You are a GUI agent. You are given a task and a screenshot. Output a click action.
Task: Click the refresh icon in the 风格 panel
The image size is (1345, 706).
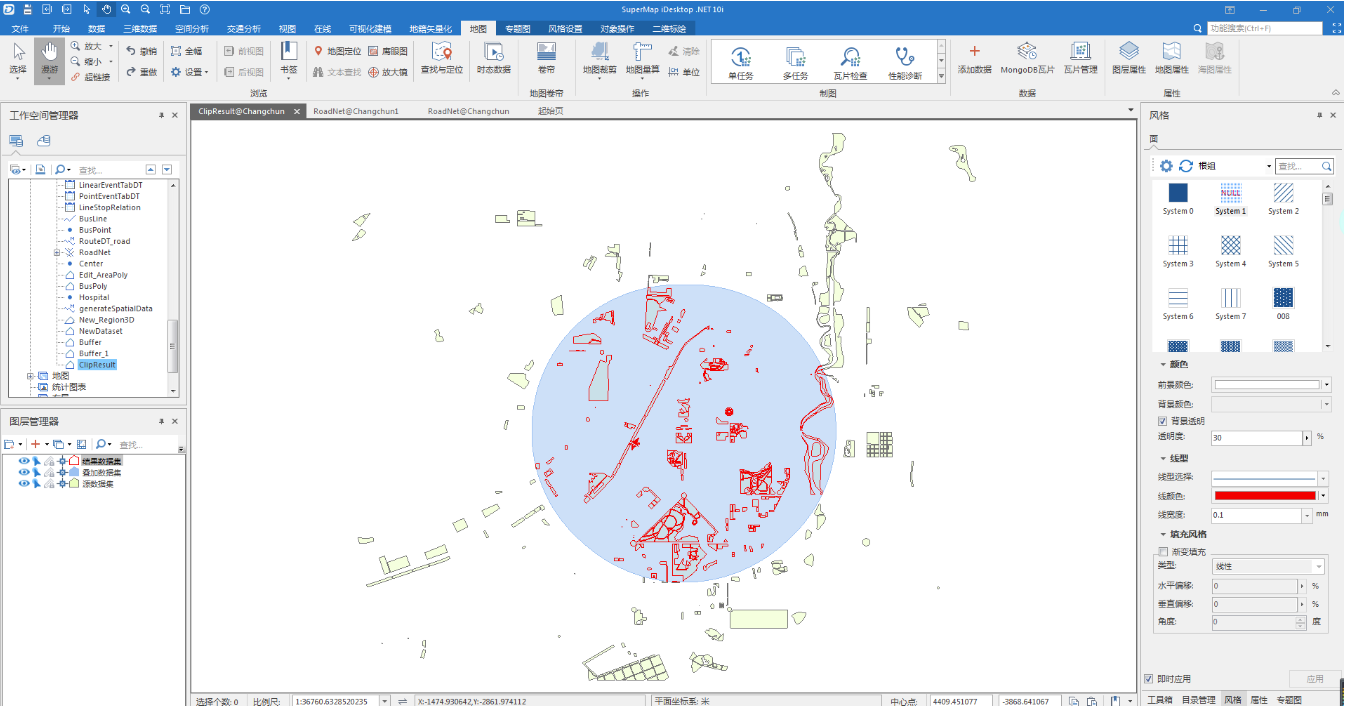tap(1186, 166)
